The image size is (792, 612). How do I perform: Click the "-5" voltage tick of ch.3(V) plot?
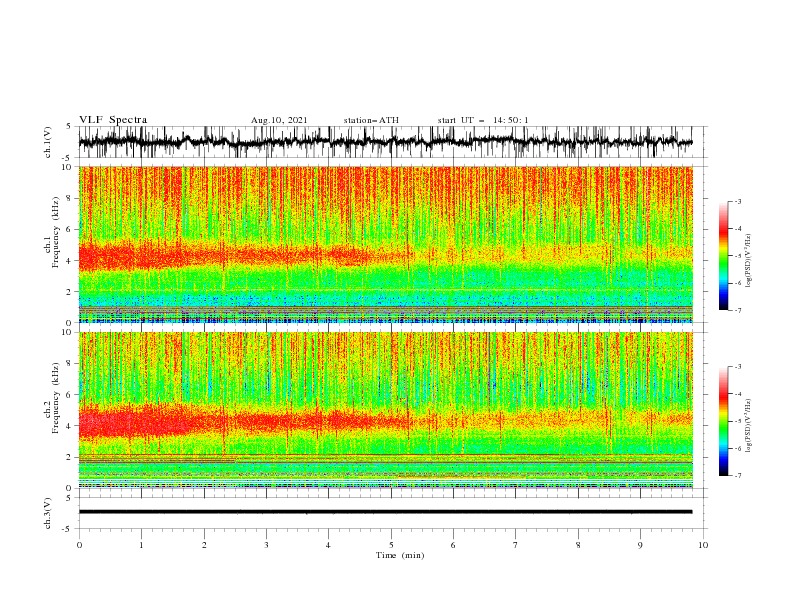pos(67,529)
